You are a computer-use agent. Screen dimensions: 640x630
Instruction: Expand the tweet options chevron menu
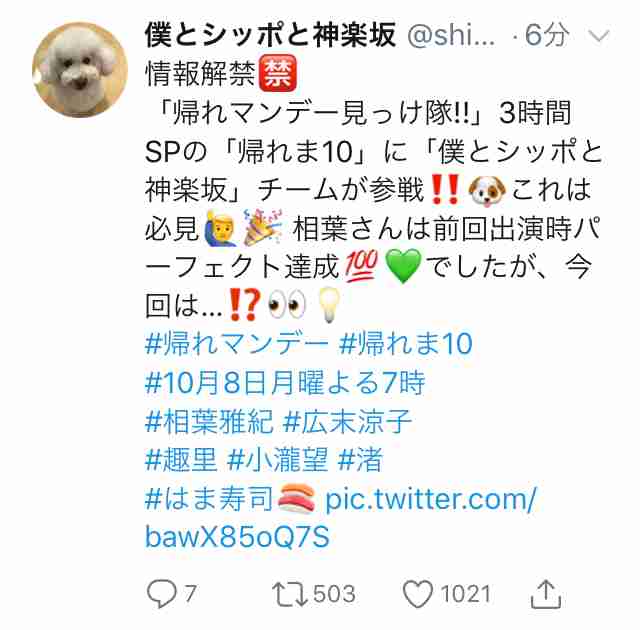(x=599, y=36)
